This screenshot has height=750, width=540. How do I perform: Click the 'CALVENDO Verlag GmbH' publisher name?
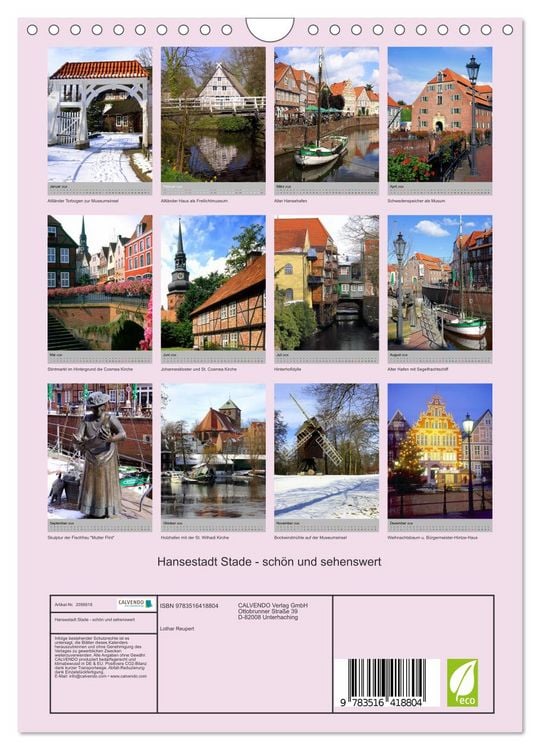click(273, 605)
